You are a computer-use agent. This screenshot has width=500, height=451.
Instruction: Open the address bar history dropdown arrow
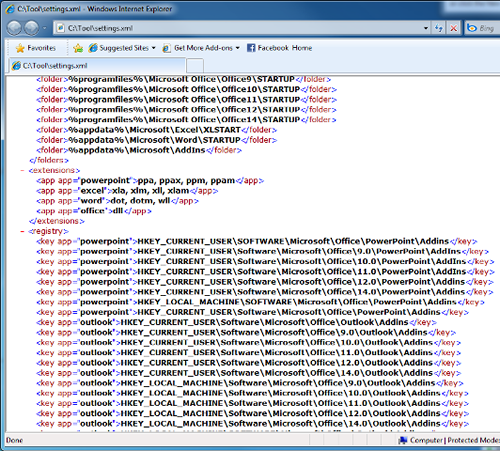coord(426,28)
